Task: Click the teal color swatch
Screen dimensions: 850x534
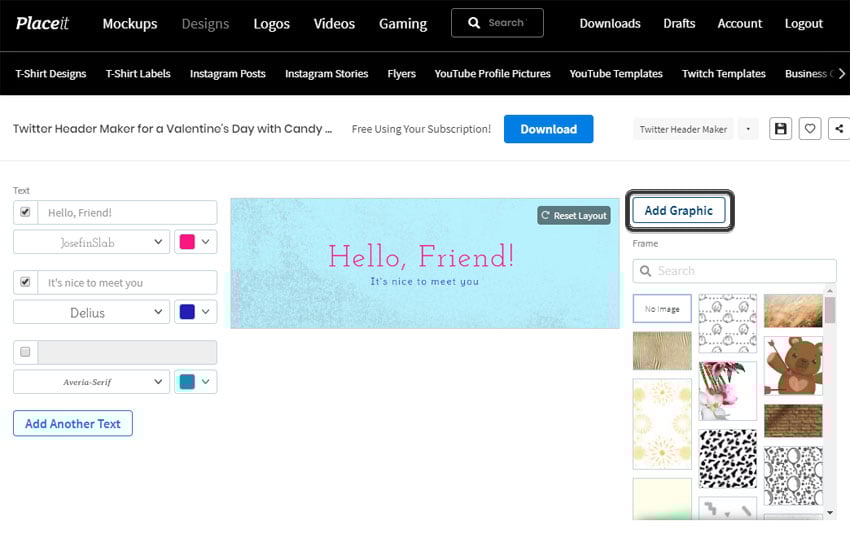Action: pos(187,382)
